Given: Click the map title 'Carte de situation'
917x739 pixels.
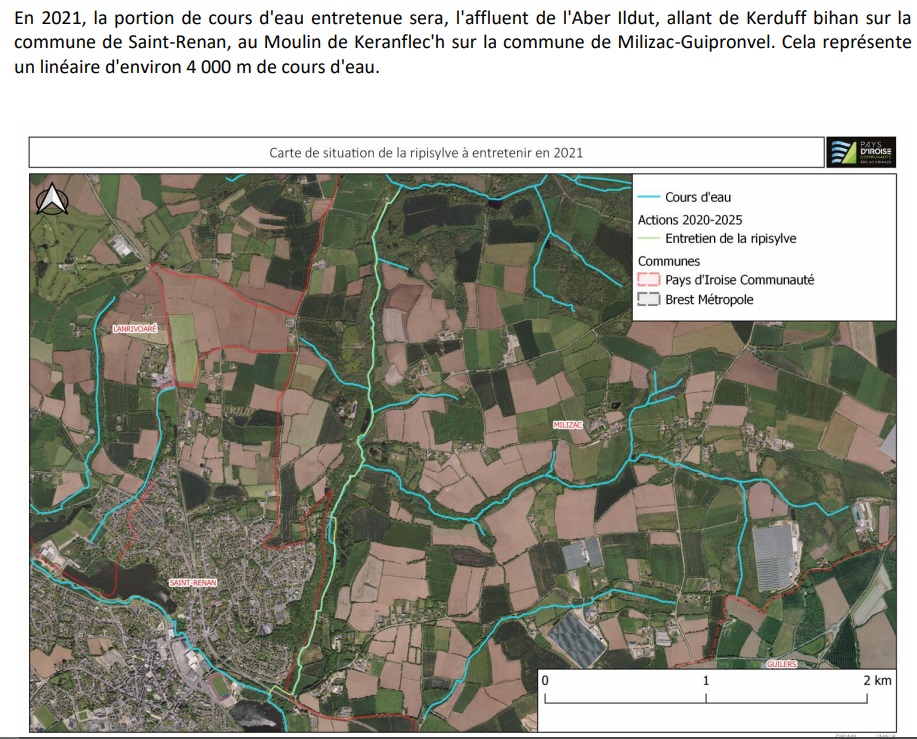Looking at the screenshot, I should (x=425, y=153).
